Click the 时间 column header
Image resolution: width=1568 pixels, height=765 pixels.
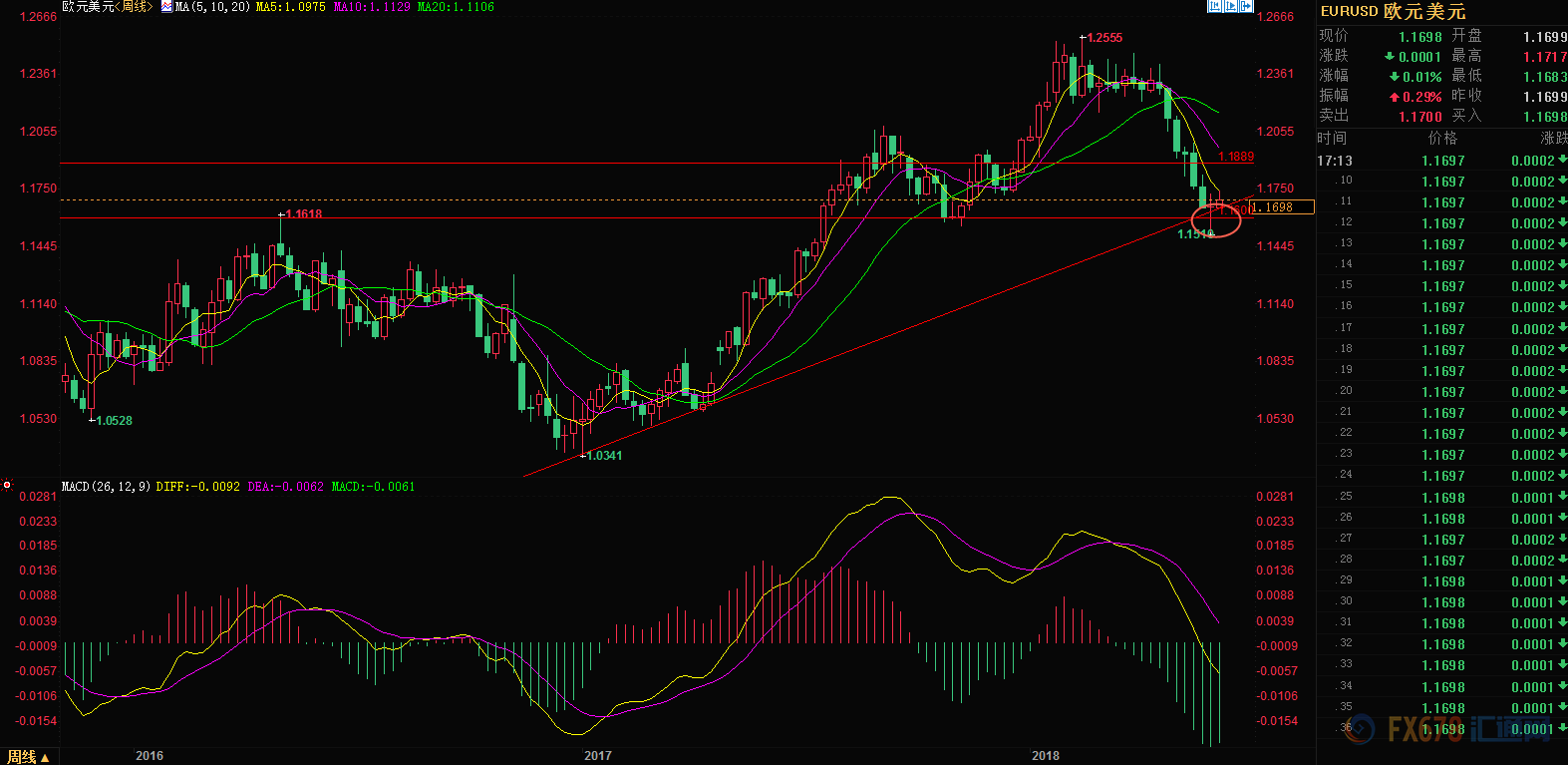pyautogui.click(x=1332, y=138)
